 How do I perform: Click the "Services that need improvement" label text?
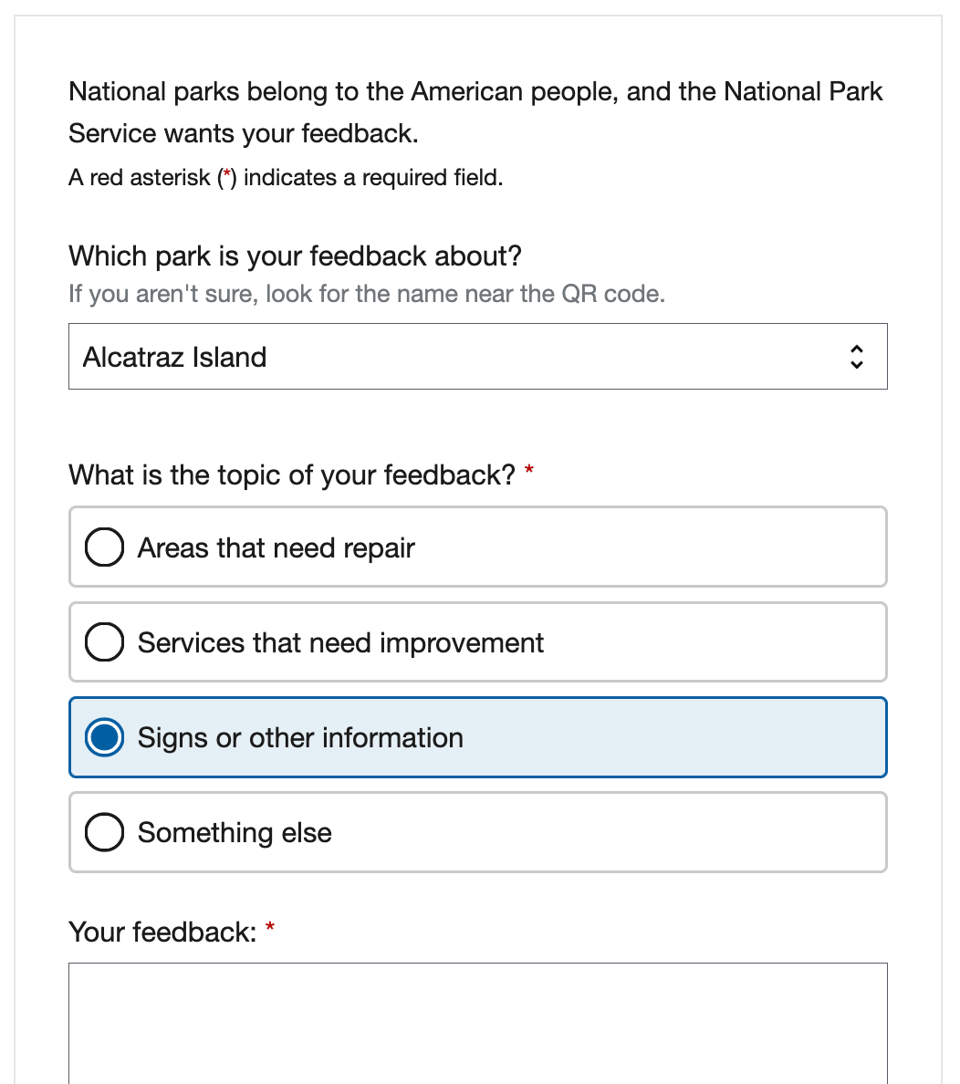[x=340, y=643]
